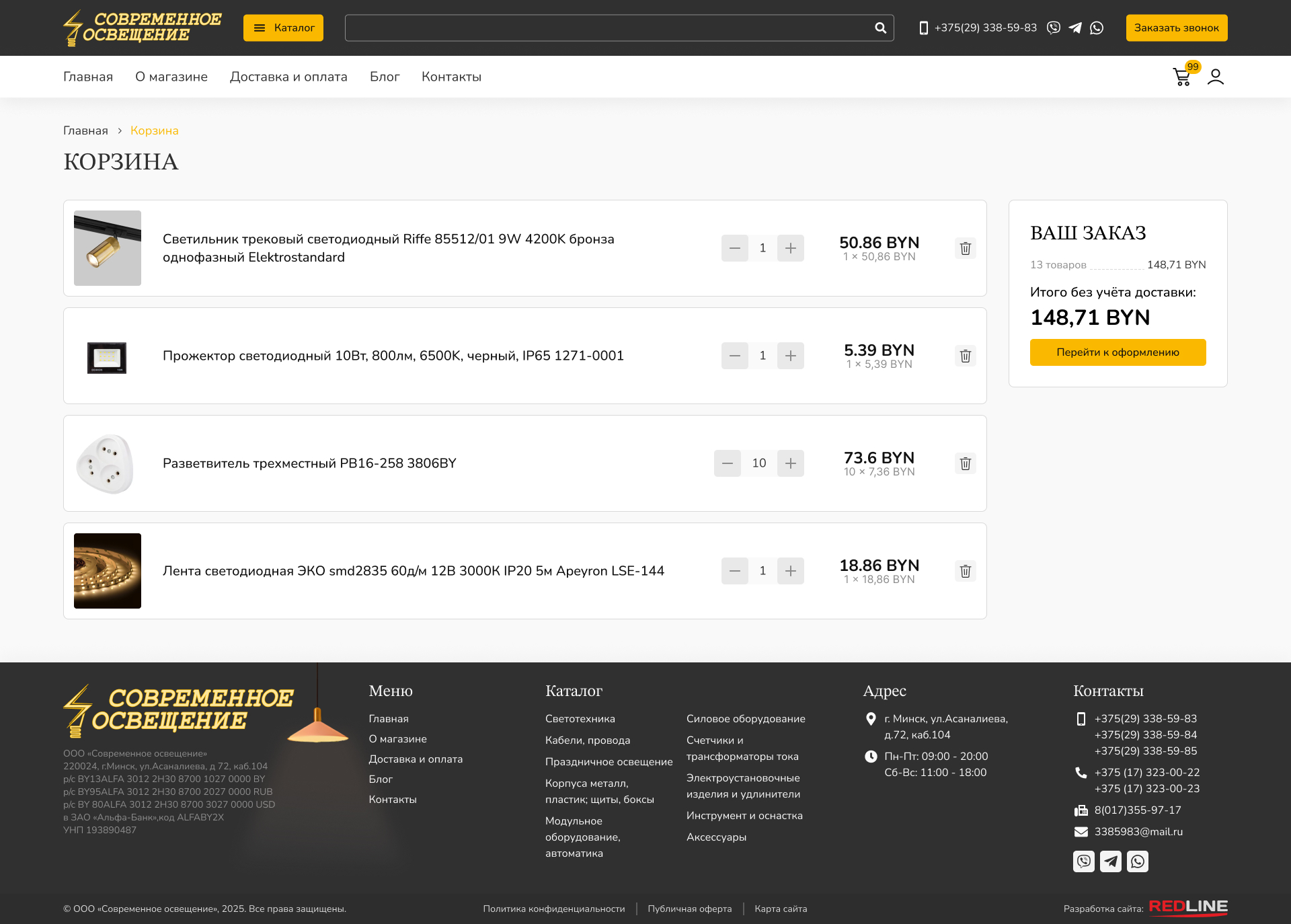The image size is (1291, 924).
Task: Delete the three-way splitter item
Action: (x=965, y=463)
